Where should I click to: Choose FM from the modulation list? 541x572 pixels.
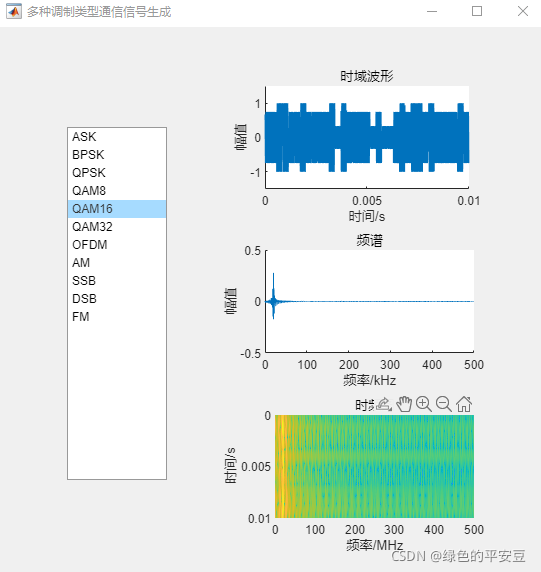coord(117,316)
